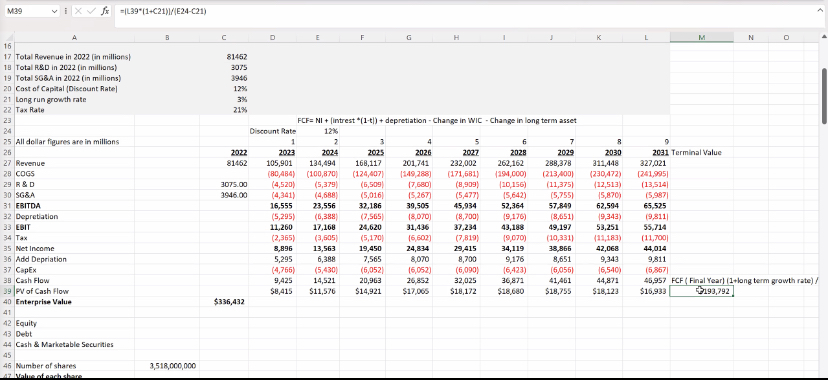The width and height of the screenshot is (828, 380).
Task: Select column O header
Action: pyautogui.click(x=786, y=37)
